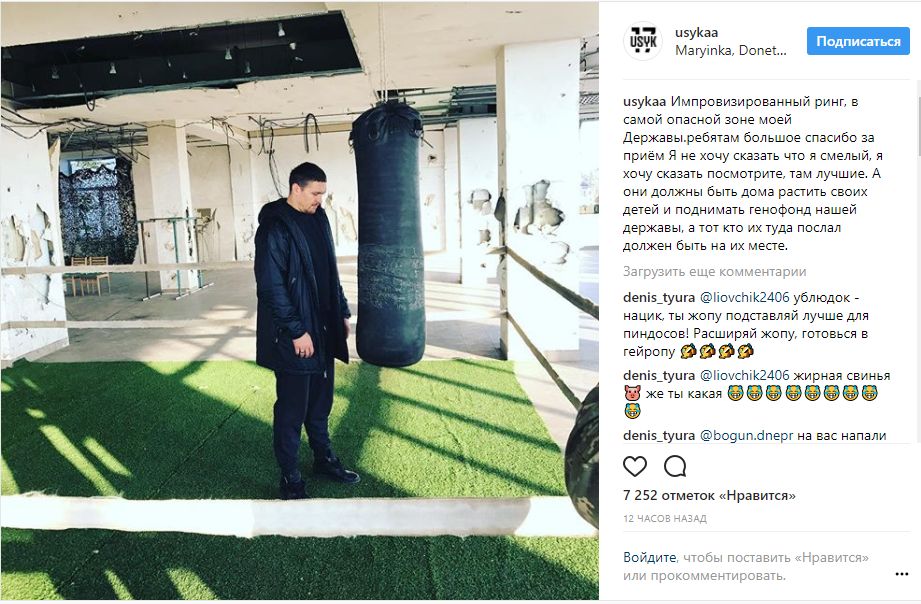Viewport: 921px width, 604px height.
Task: Click Войдите login link
Action: pos(650,557)
